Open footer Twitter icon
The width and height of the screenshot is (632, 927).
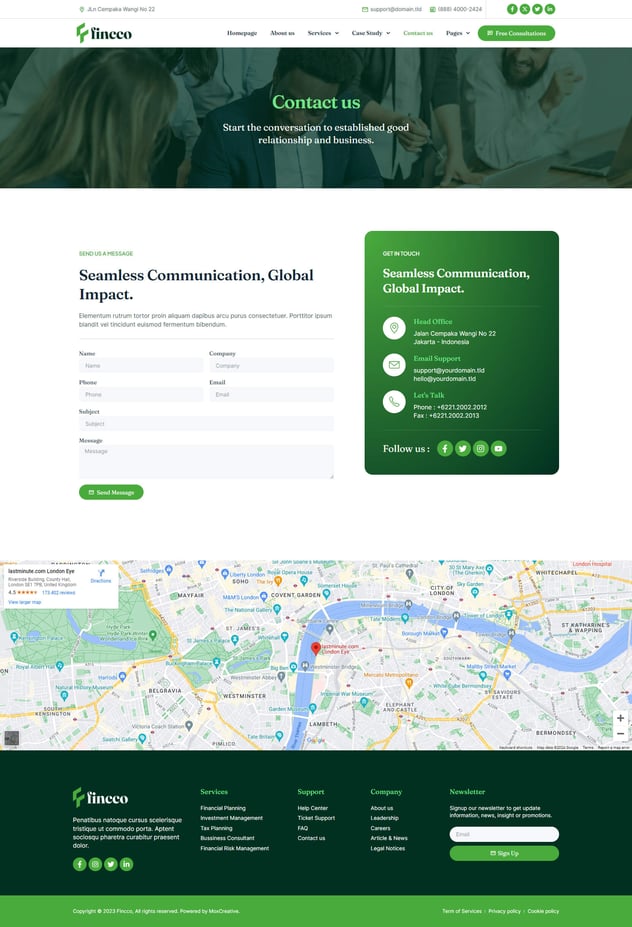tap(111, 864)
